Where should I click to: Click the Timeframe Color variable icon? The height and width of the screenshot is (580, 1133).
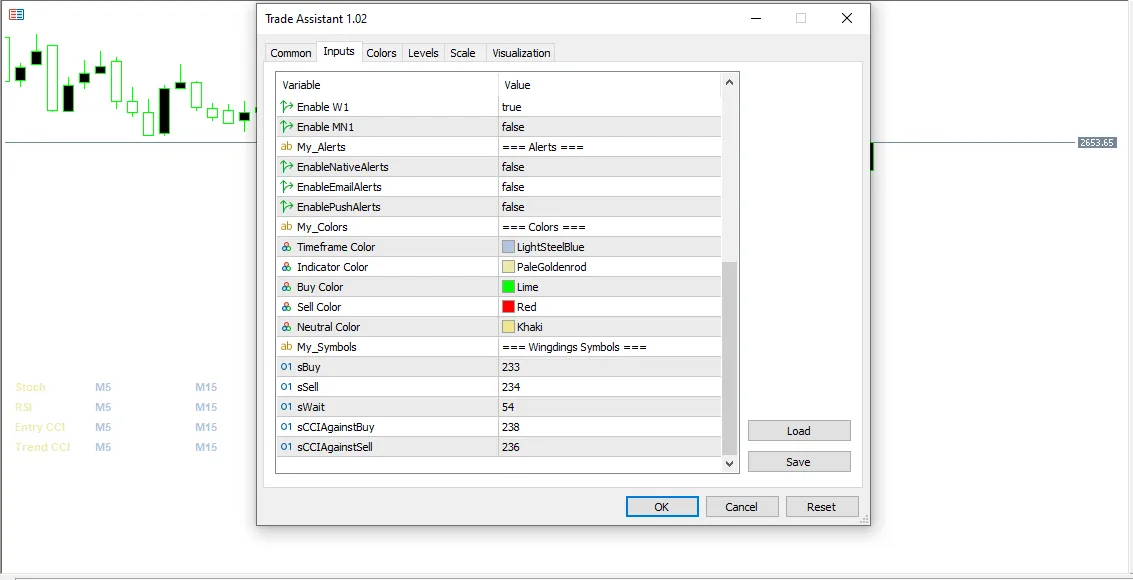[x=287, y=247]
